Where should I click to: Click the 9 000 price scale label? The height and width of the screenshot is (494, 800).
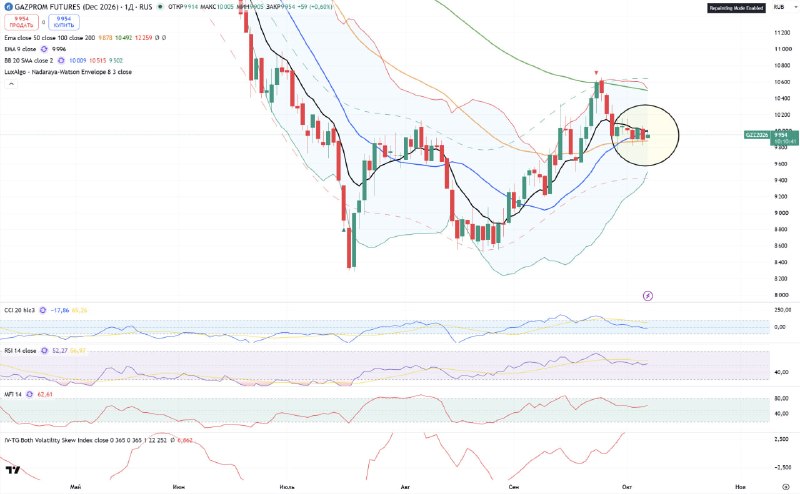pyautogui.click(x=782, y=213)
